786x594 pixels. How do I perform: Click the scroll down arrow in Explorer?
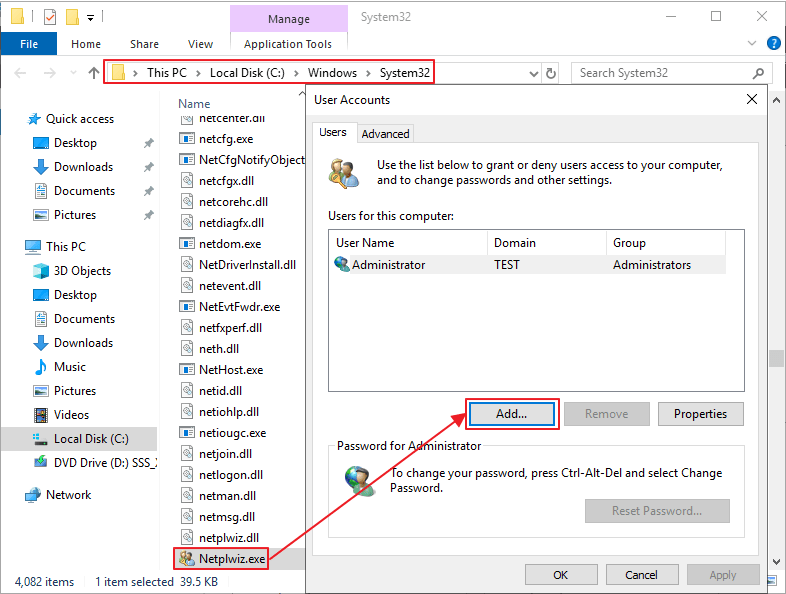click(x=776, y=562)
